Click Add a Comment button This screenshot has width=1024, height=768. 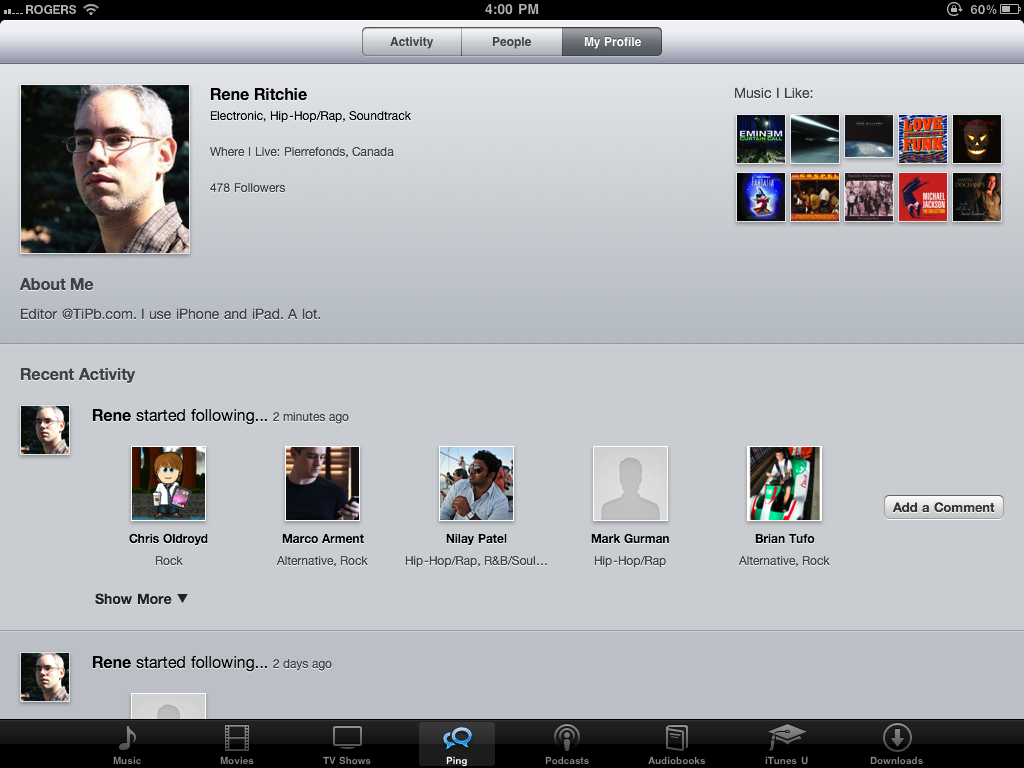(944, 507)
